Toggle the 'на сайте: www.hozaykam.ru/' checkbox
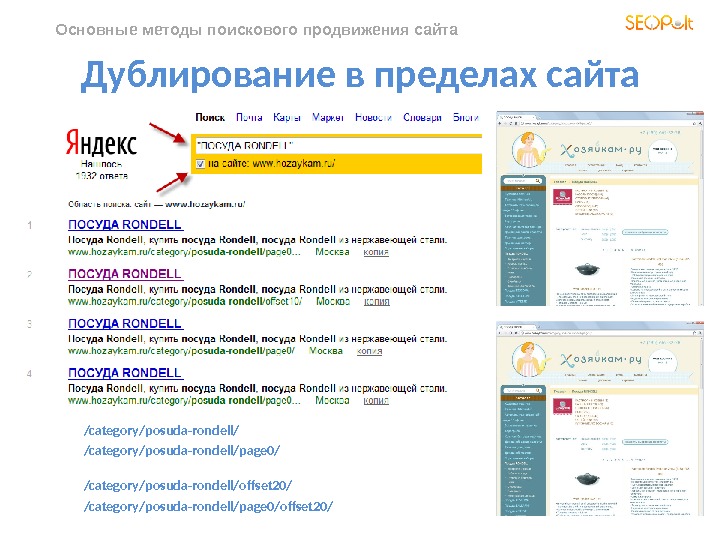 (x=200, y=164)
